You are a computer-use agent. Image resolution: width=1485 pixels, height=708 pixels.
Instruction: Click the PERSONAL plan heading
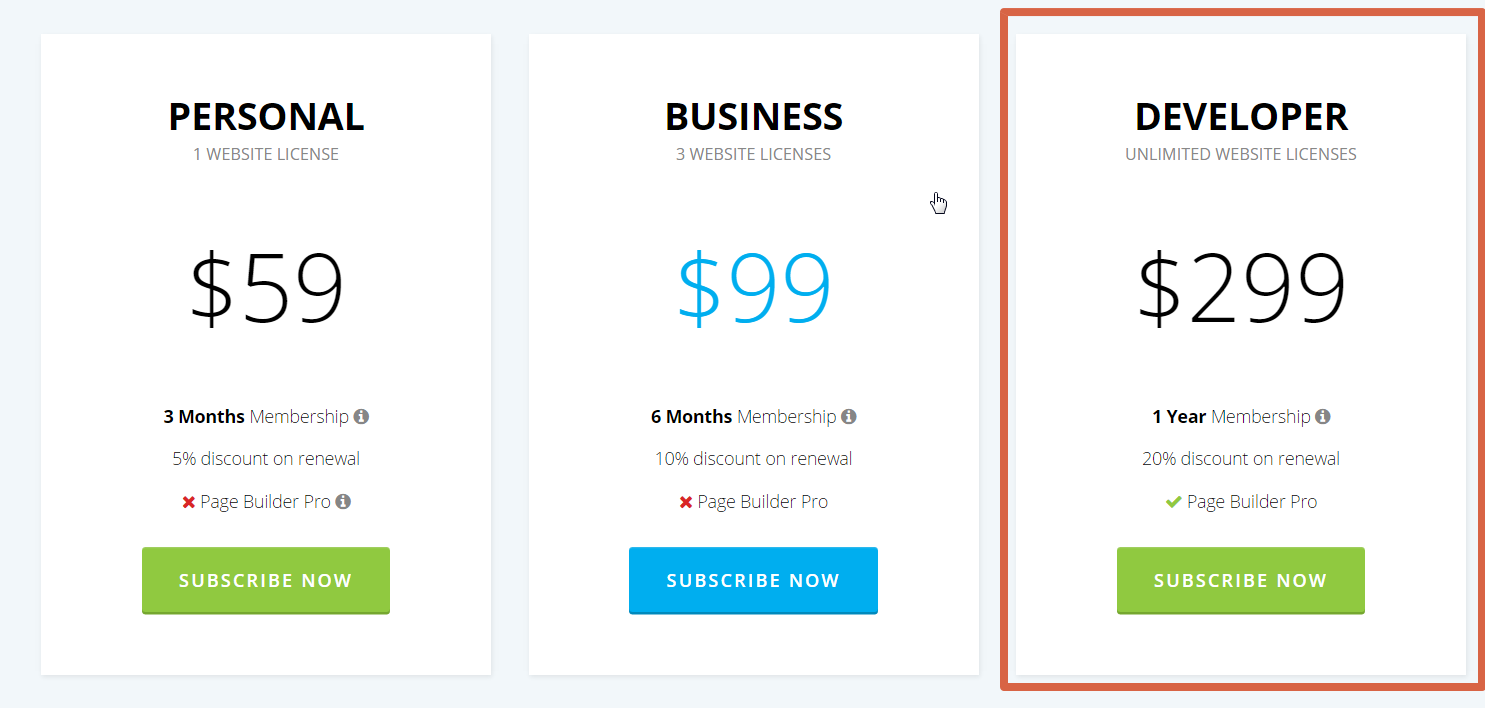tap(266, 117)
